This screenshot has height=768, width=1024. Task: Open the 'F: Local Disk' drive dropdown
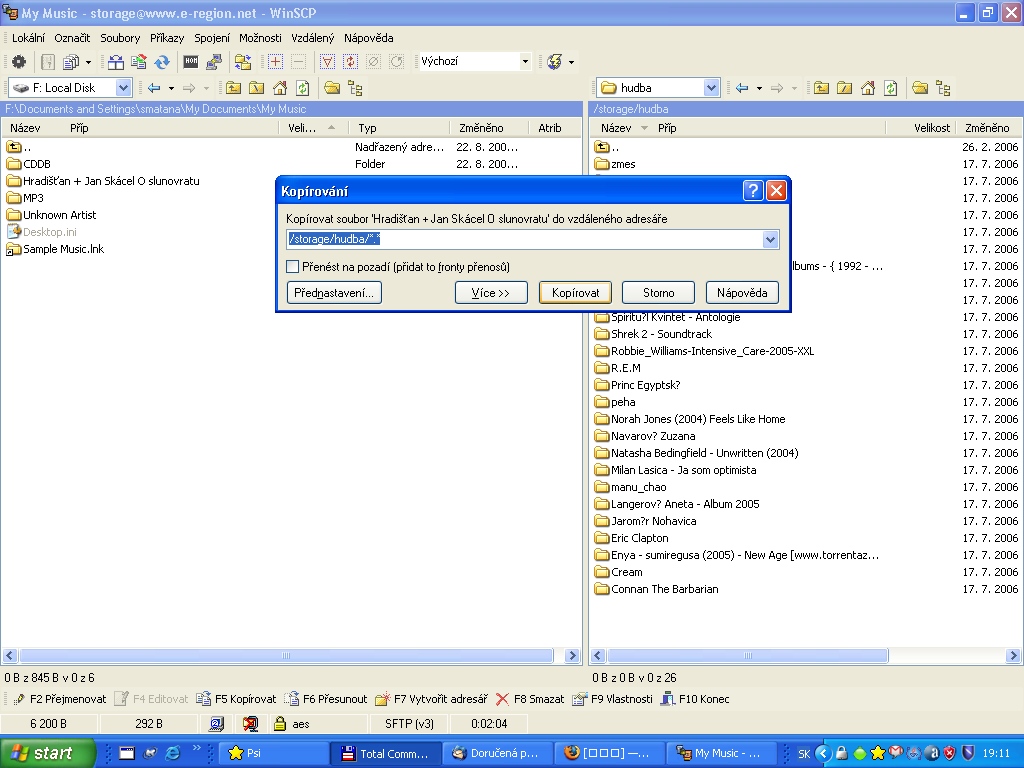[x=123, y=88]
